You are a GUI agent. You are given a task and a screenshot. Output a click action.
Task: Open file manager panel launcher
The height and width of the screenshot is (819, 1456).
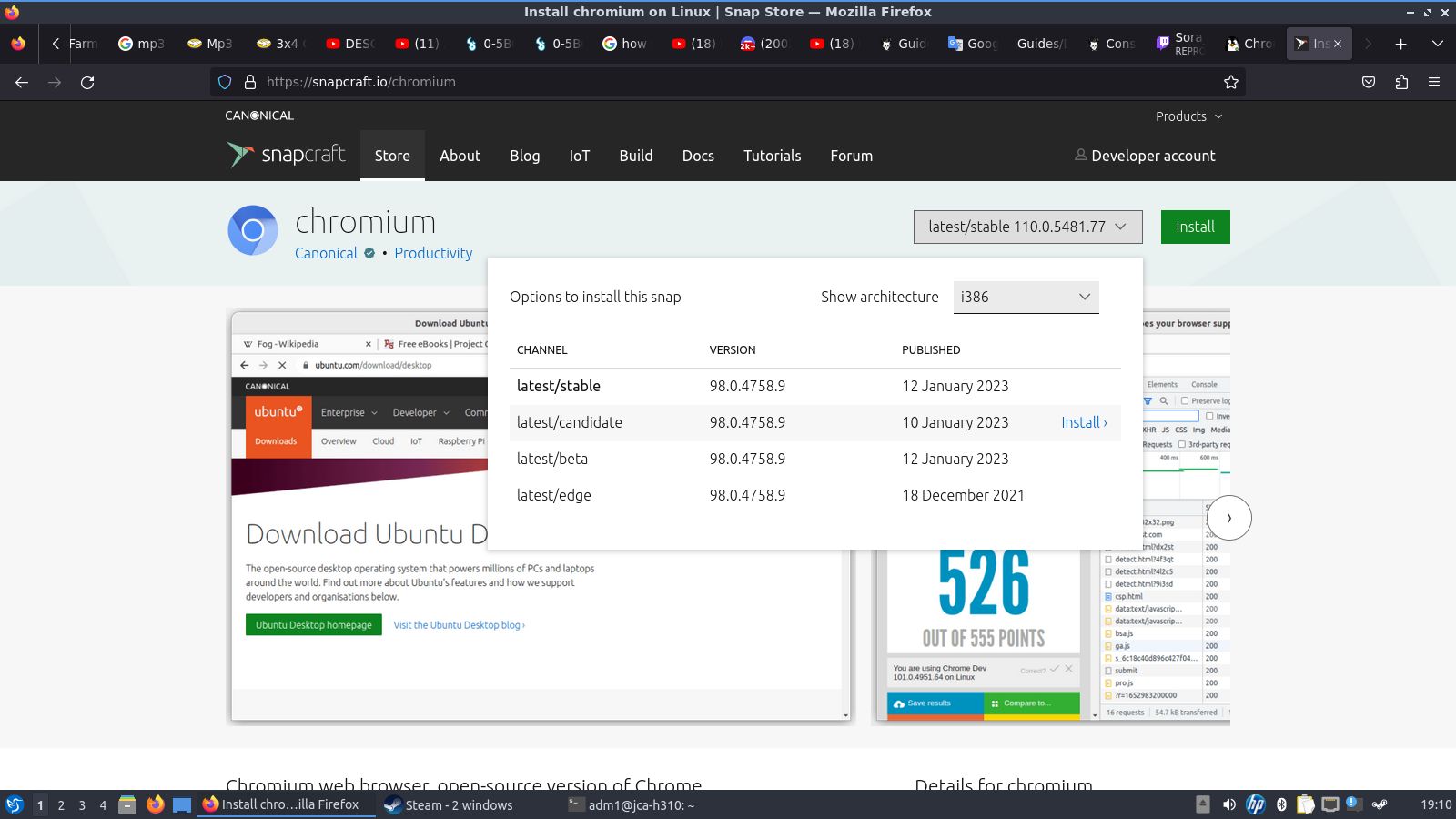click(x=127, y=804)
